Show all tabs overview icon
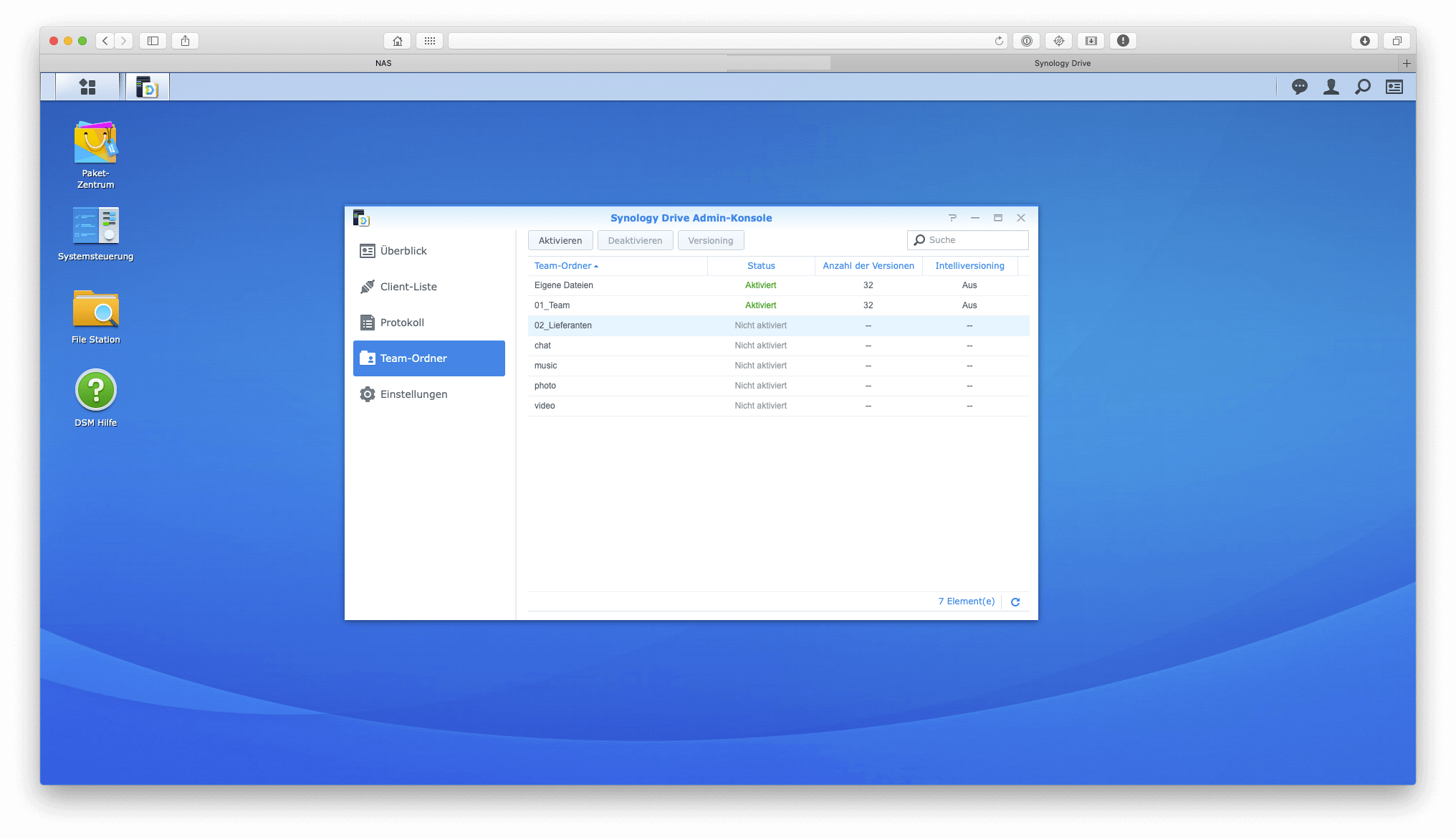The width and height of the screenshot is (1456, 838). 1397,41
